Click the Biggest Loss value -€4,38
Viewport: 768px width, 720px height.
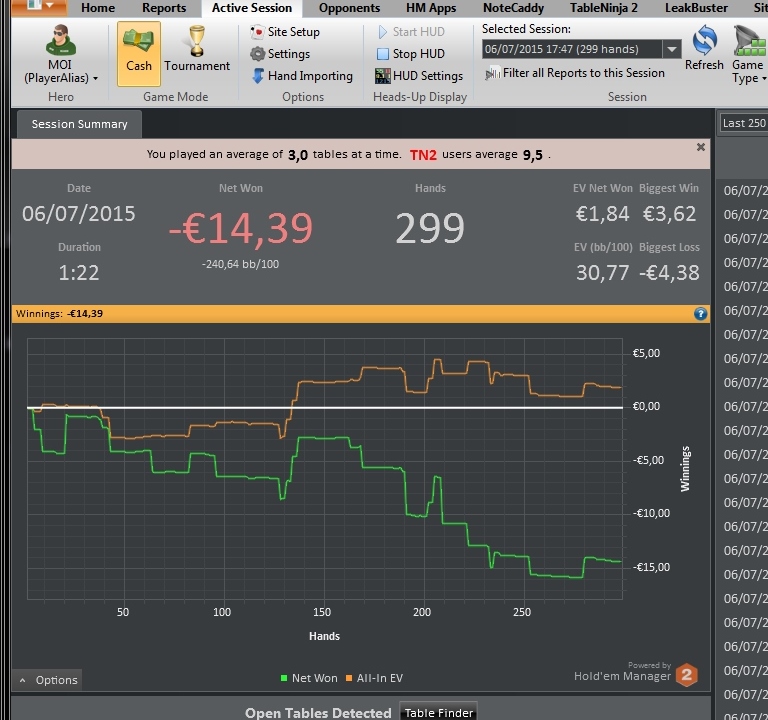point(669,273)
